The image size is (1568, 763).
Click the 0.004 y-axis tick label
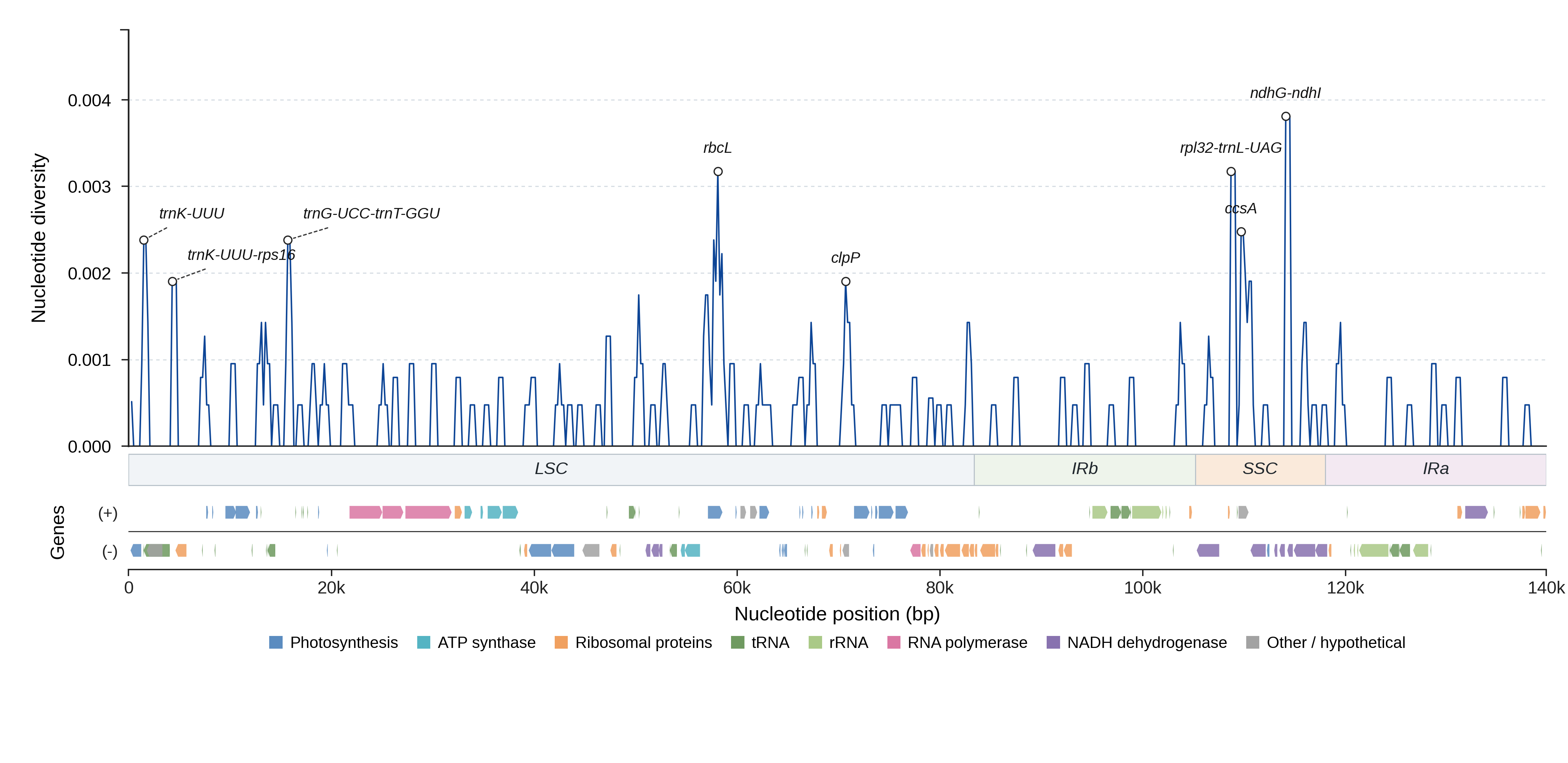90,101
